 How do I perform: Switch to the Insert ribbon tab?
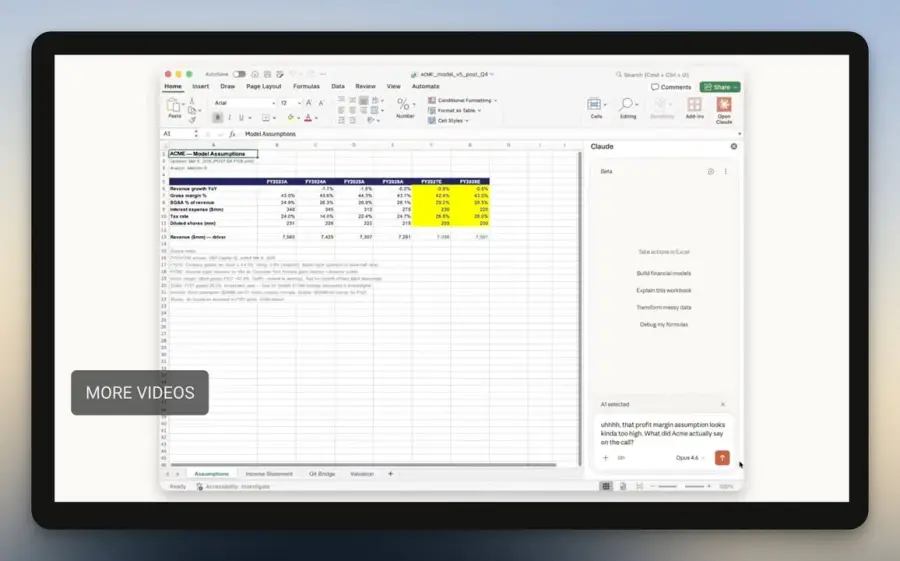pos(200,86)
